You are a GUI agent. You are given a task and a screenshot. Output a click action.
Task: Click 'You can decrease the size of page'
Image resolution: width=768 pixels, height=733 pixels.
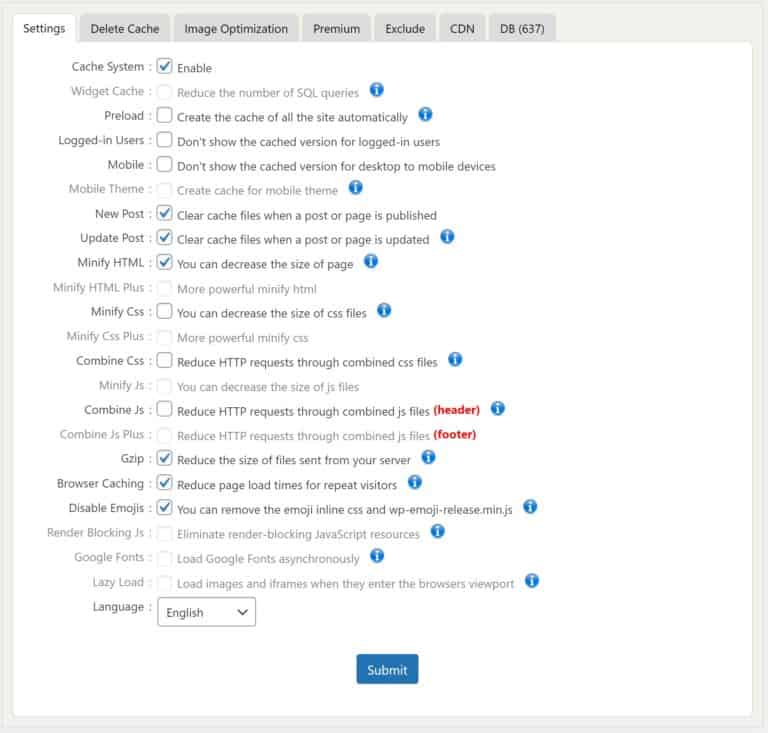265,264
